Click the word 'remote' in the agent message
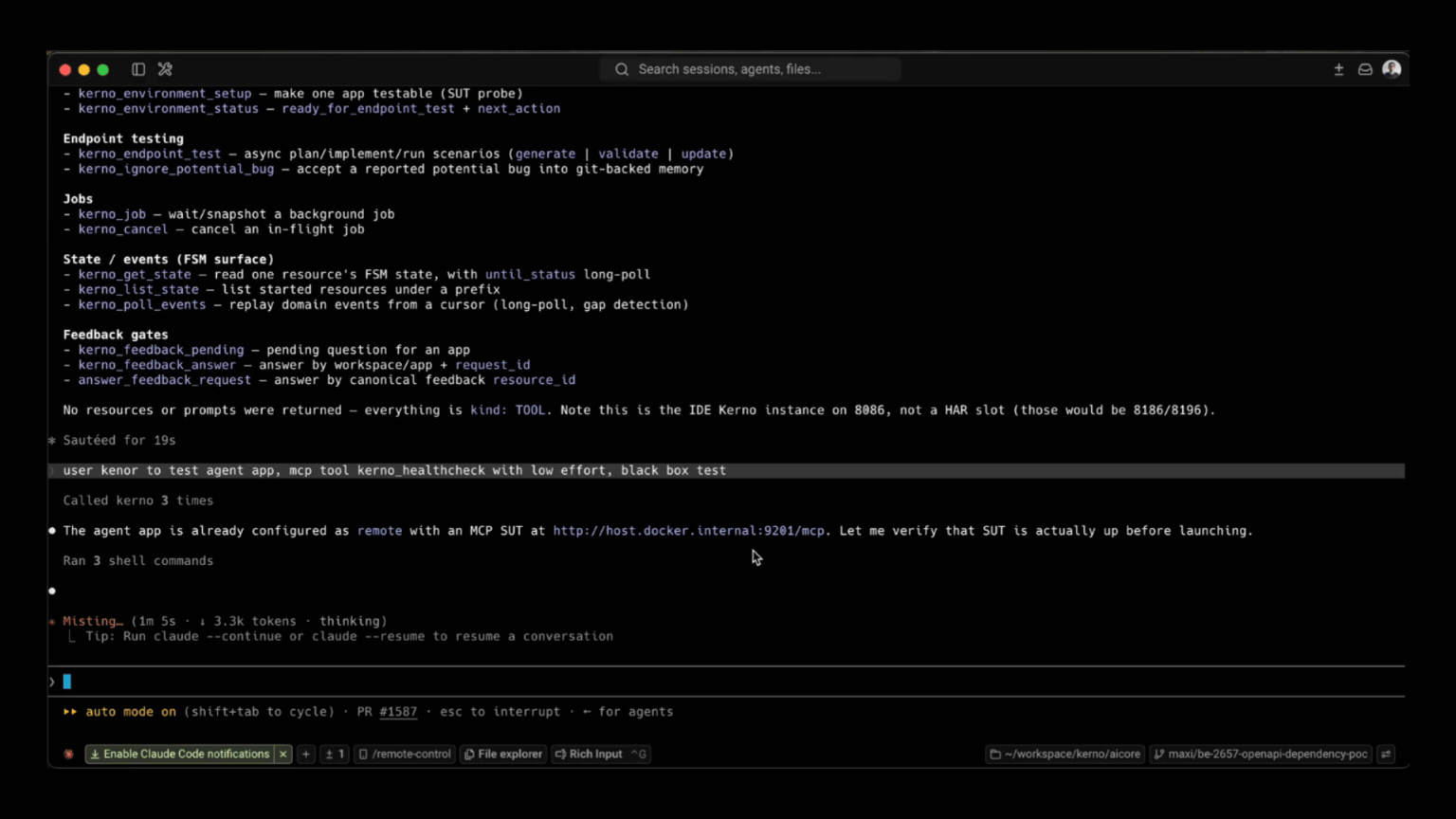Screen dimensions: 1456x819 click(379, 531)
